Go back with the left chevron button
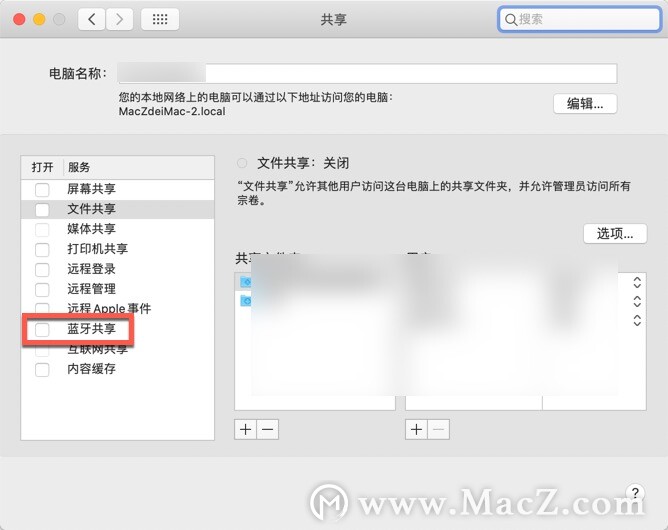Viewport: 668px width, 530px height. [x=92, y=19]
